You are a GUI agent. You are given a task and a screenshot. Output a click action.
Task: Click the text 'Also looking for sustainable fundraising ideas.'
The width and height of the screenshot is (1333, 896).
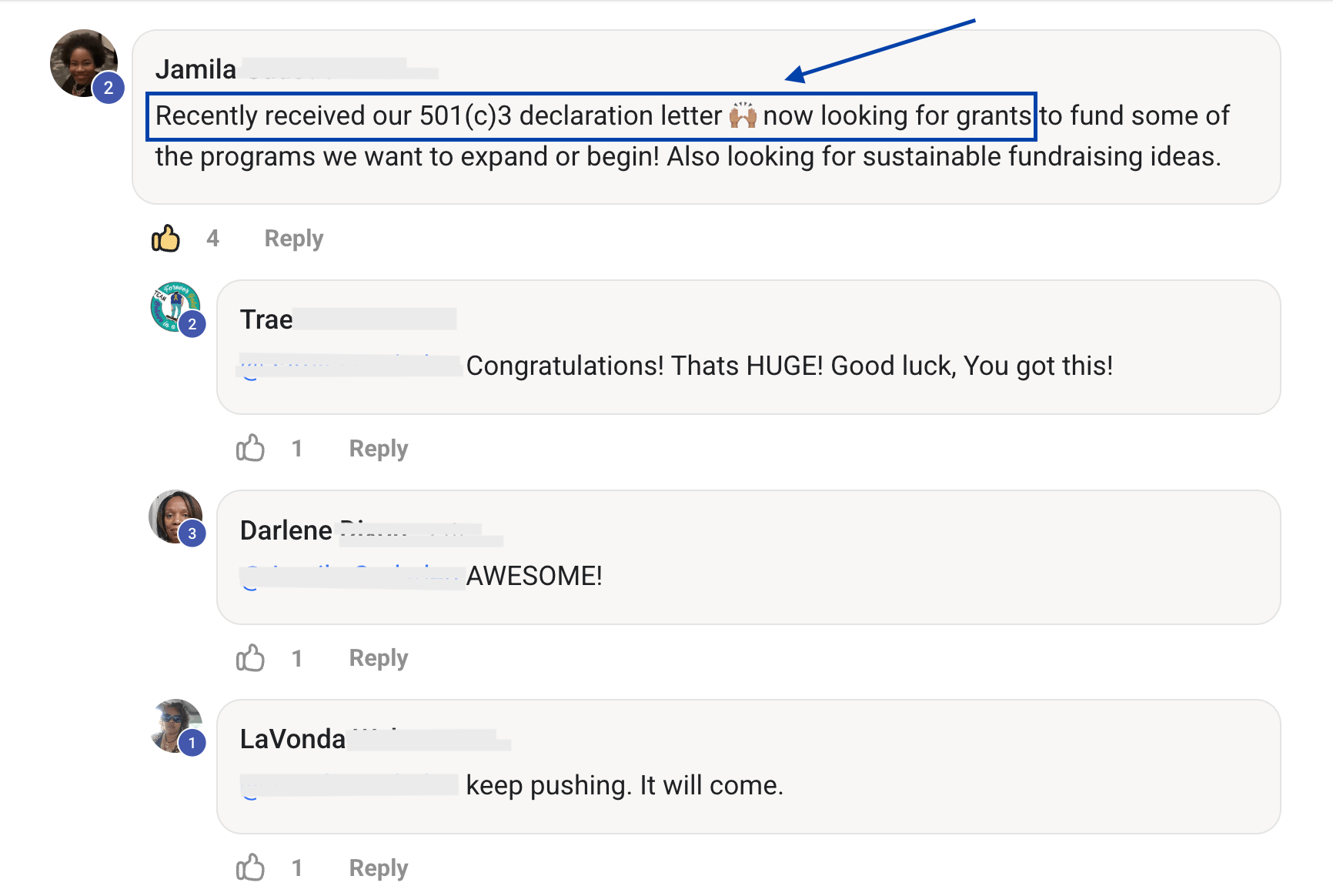[944, 157]
